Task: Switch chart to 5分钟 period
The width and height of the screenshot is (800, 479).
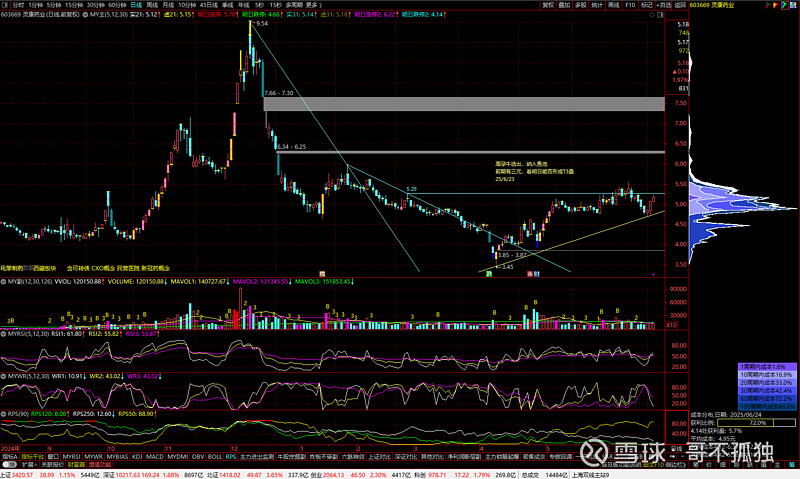Action: click(54, 5)
